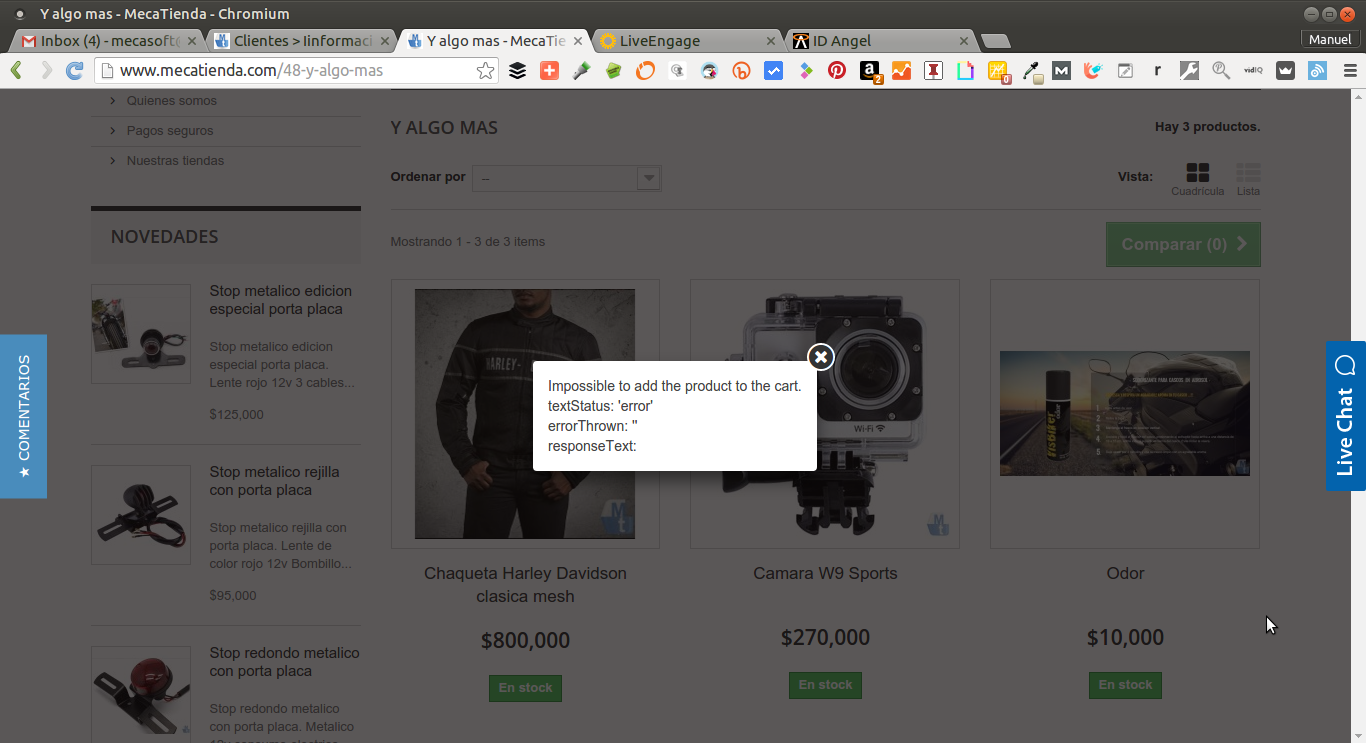Switch to Gmail Inbox tab

[x=108, y=41]
